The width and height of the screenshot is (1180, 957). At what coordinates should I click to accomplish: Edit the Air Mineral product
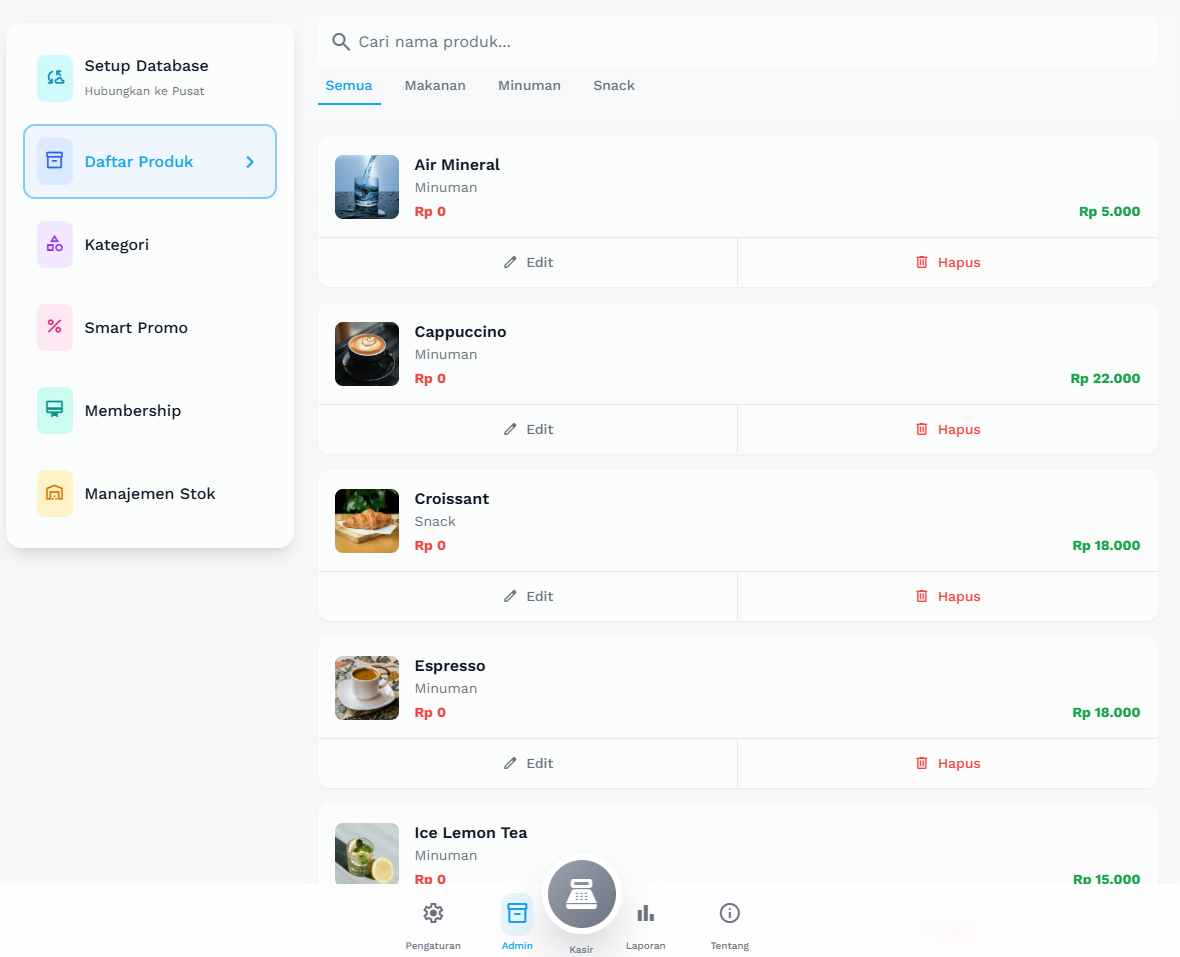(x=528, y=262)
